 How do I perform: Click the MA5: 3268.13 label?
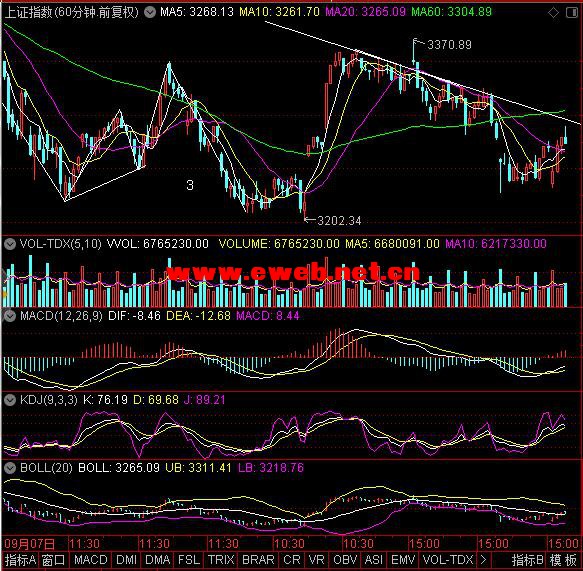pyautogui.click(x=197, y=12)
